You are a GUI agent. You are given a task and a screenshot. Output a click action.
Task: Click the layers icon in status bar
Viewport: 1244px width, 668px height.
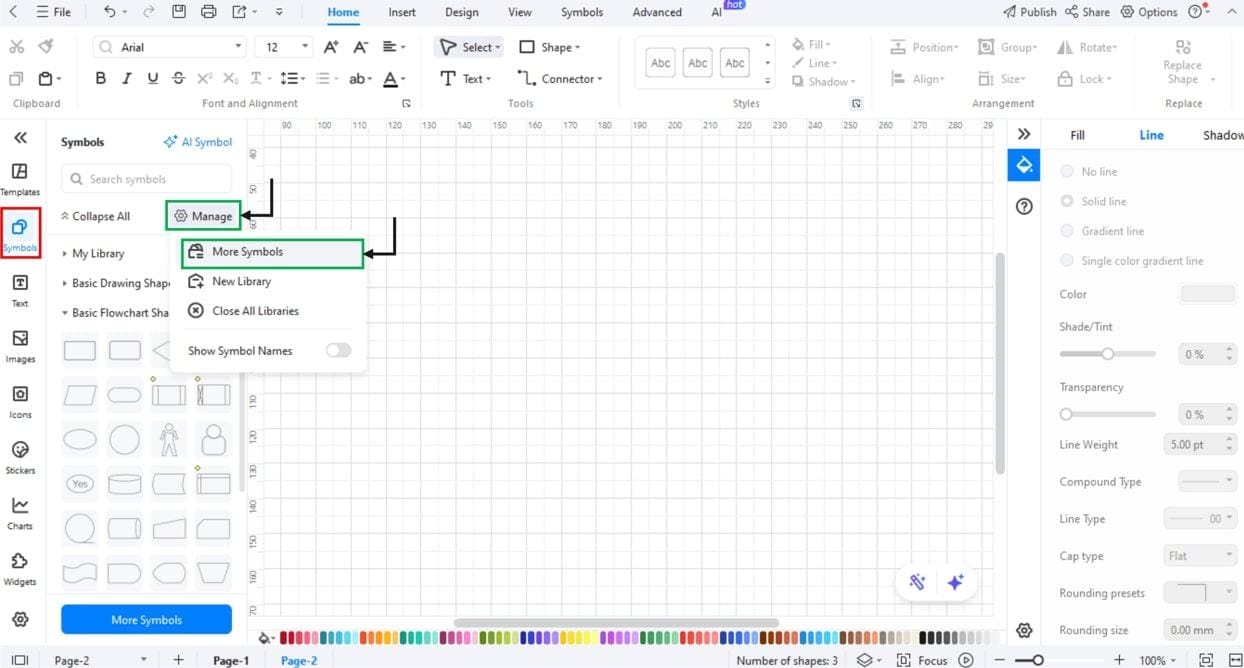(x=865, y=660)
